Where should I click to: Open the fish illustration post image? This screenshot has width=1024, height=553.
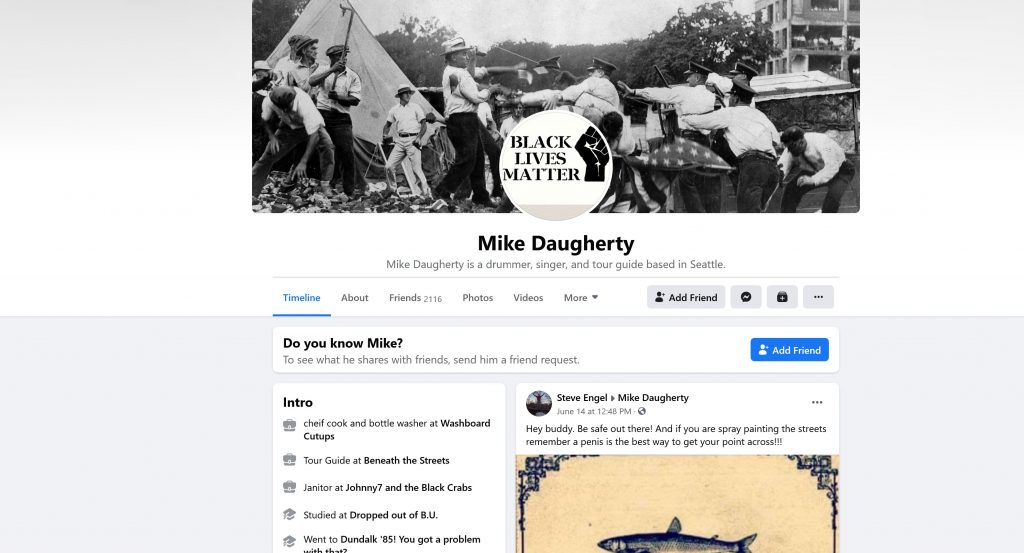tap(677, 504)
